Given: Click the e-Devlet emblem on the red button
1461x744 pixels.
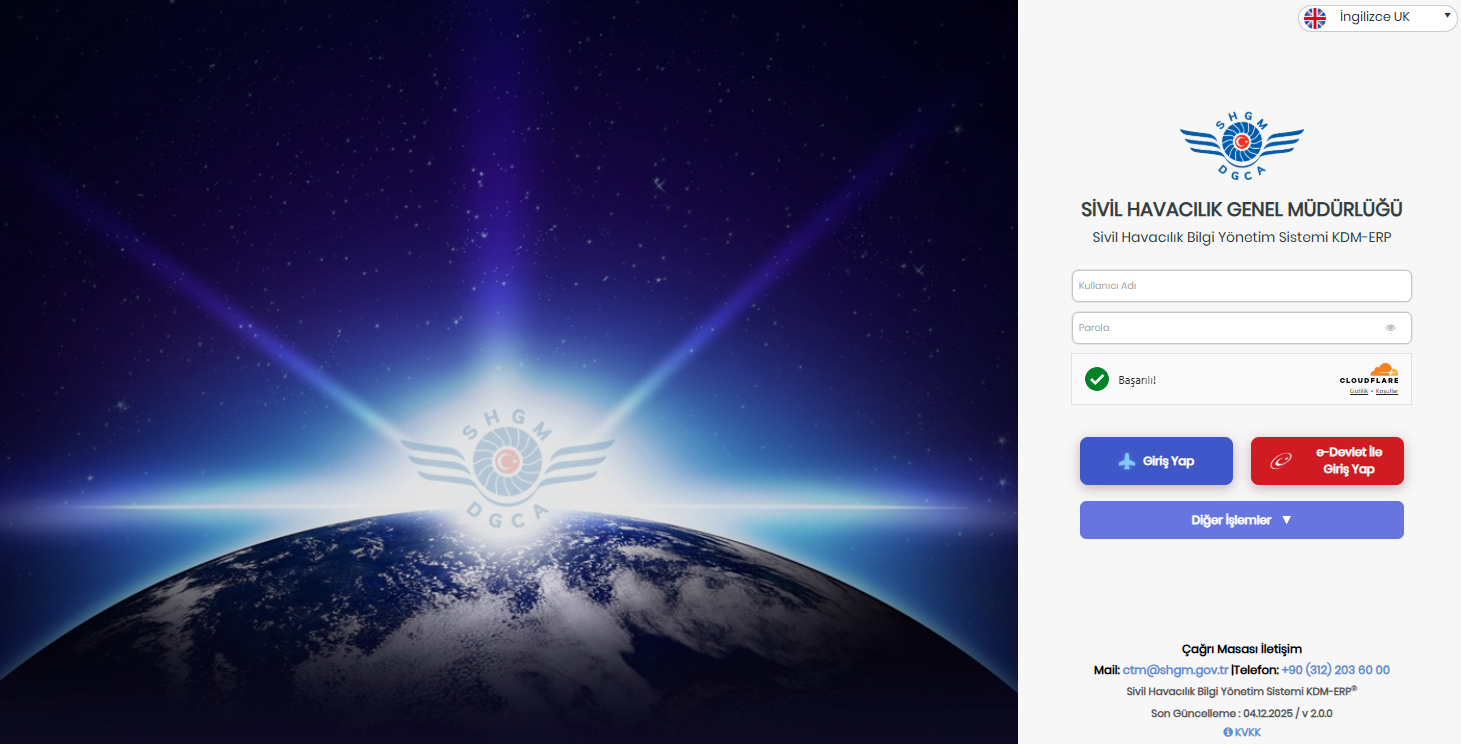Looking at the screenshot, I should pos(1282,461).
